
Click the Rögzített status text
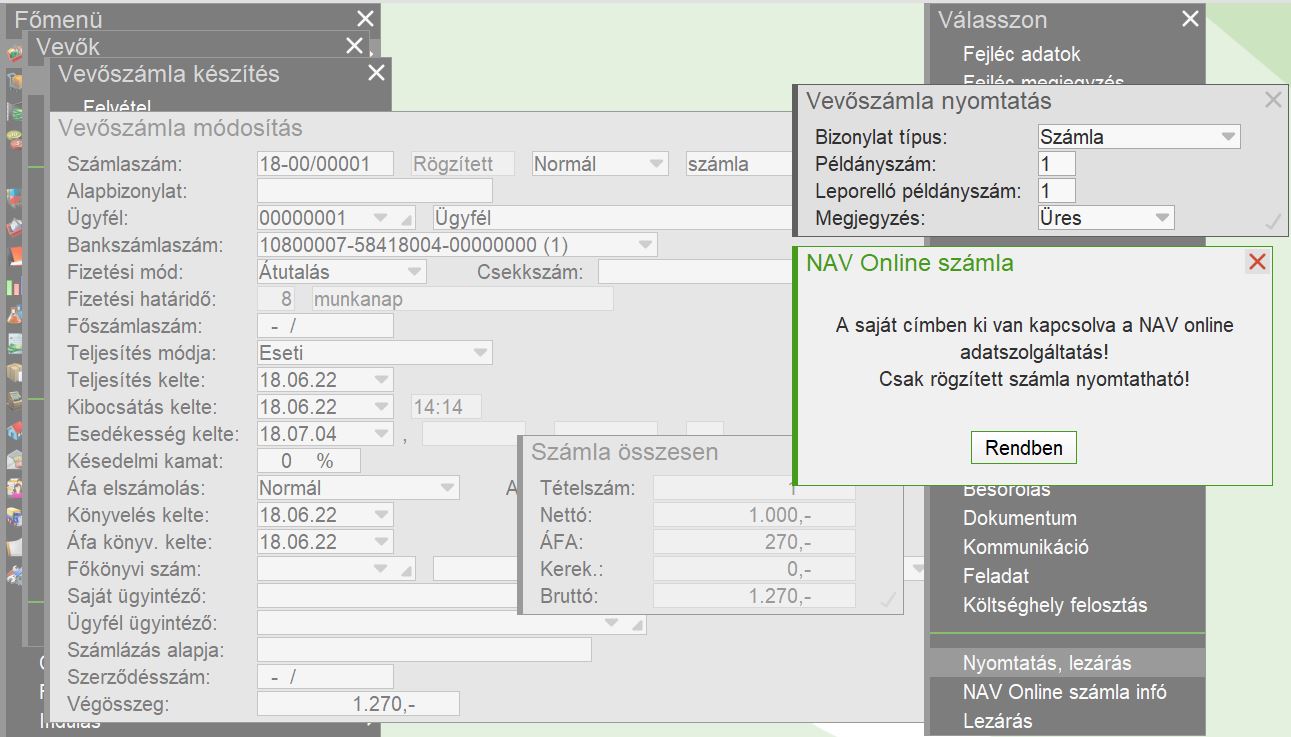tap(464, 164)
